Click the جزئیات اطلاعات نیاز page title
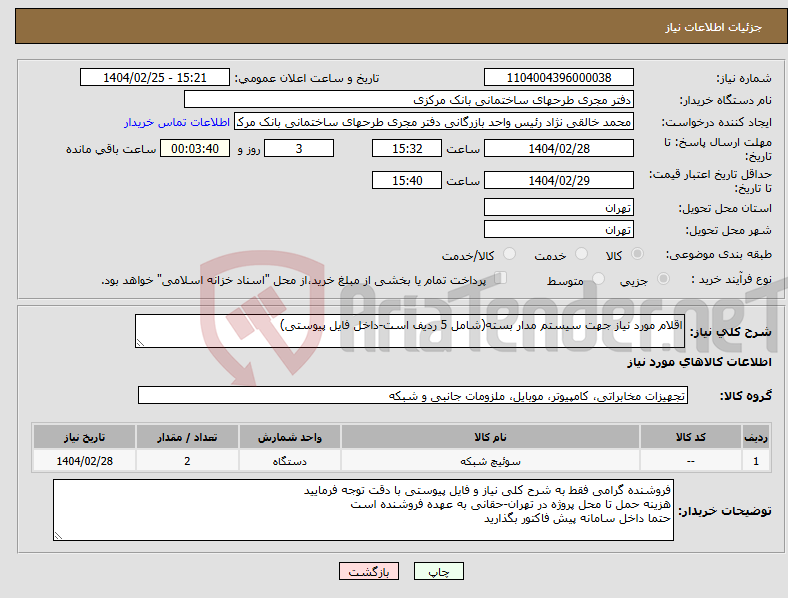Screen dimensions: 788x598 click(714, 27)
